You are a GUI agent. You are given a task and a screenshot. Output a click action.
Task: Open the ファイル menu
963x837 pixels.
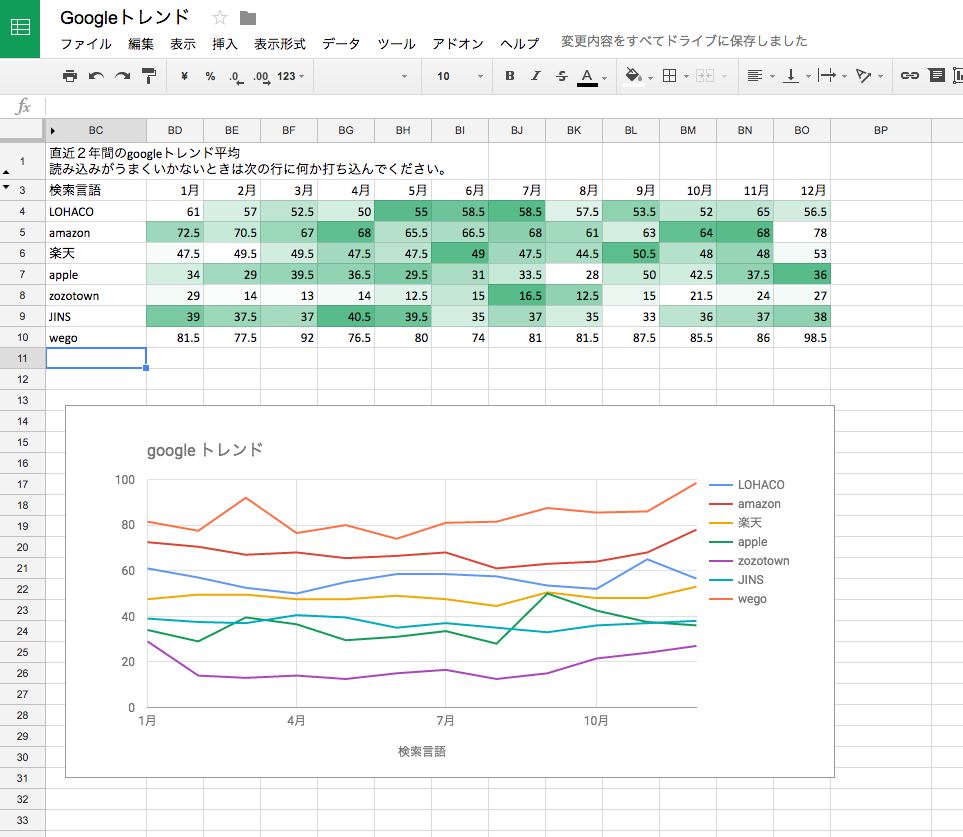coord(86,44)
